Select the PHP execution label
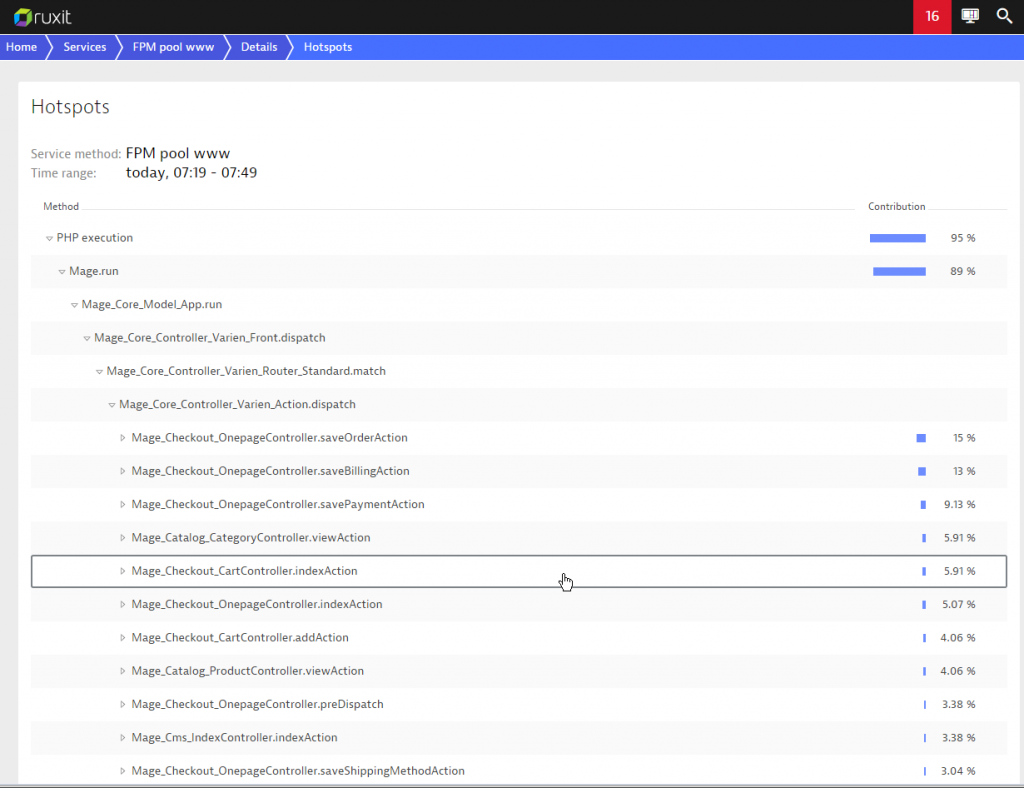This screenshot has height=788, width=1024. [x=95, y=238]
